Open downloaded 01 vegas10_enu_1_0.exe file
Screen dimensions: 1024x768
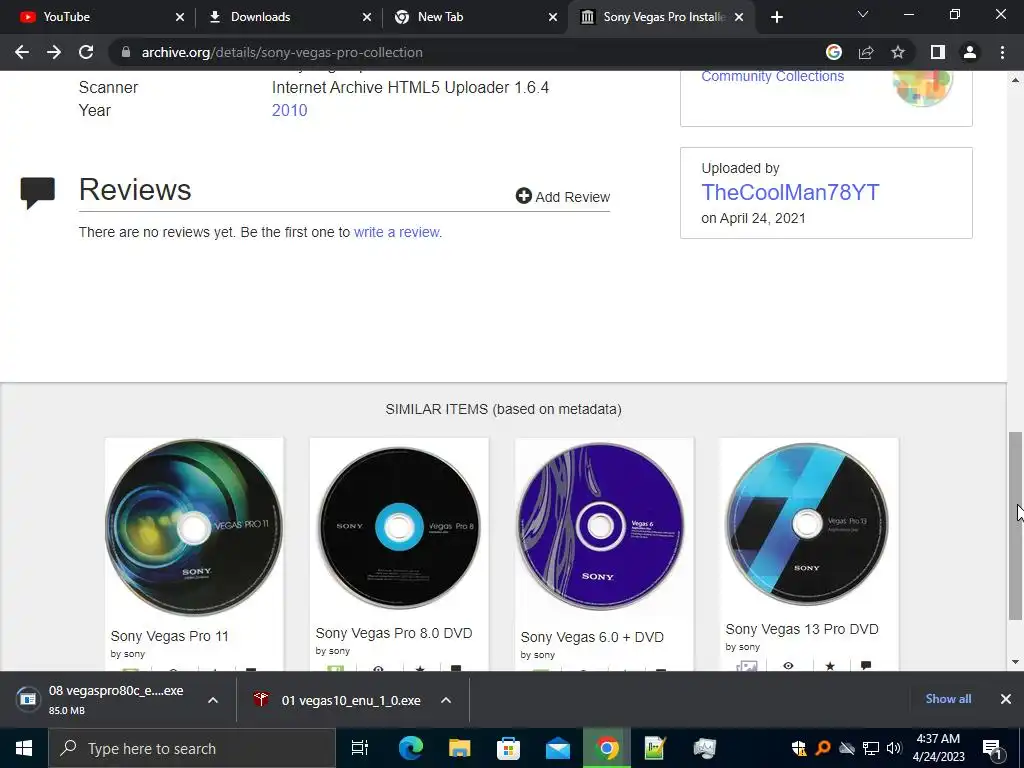pos(338,700)
